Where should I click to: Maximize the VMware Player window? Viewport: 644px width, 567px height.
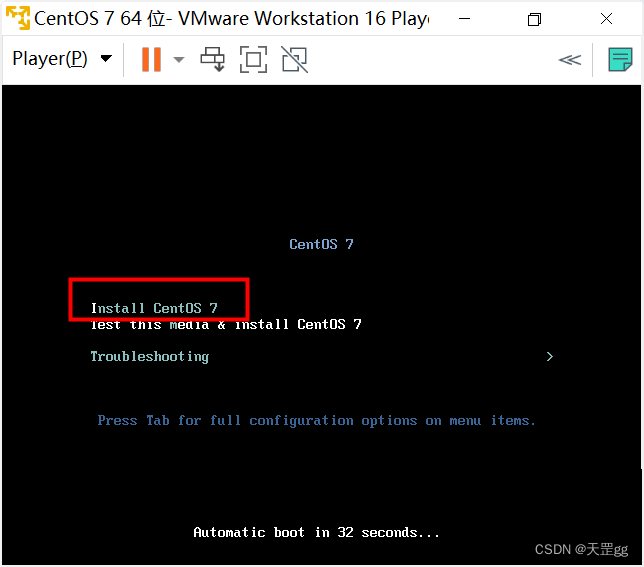[x=534, y=19]
